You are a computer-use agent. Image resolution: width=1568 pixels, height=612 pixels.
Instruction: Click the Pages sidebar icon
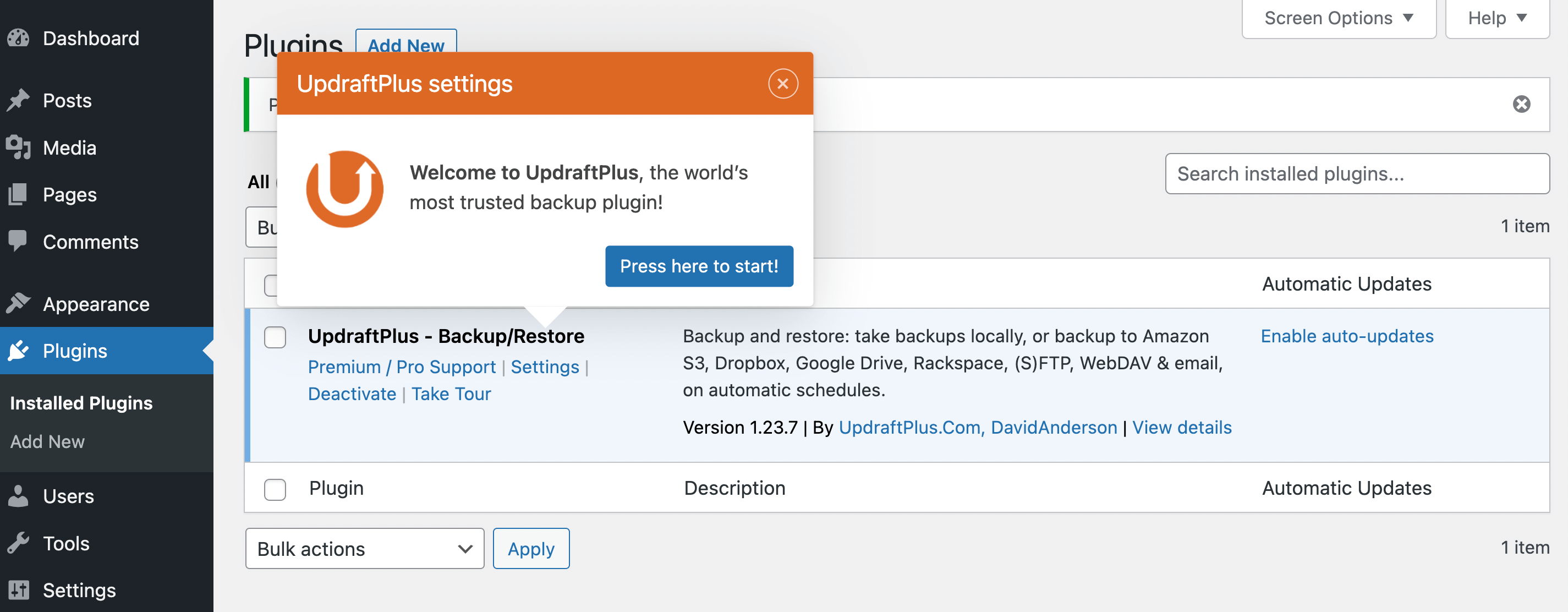pos(19,194)
